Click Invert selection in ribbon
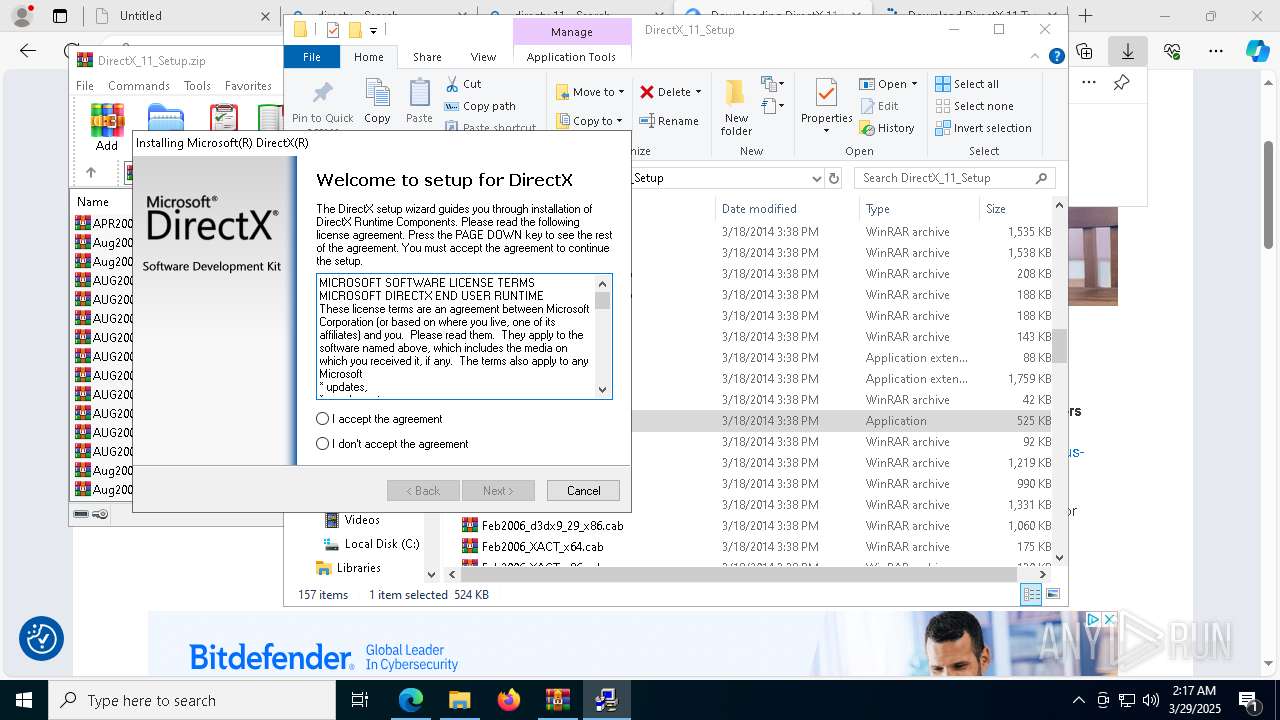The height and width of the screenshot is (720, 1280). [983, 128]
